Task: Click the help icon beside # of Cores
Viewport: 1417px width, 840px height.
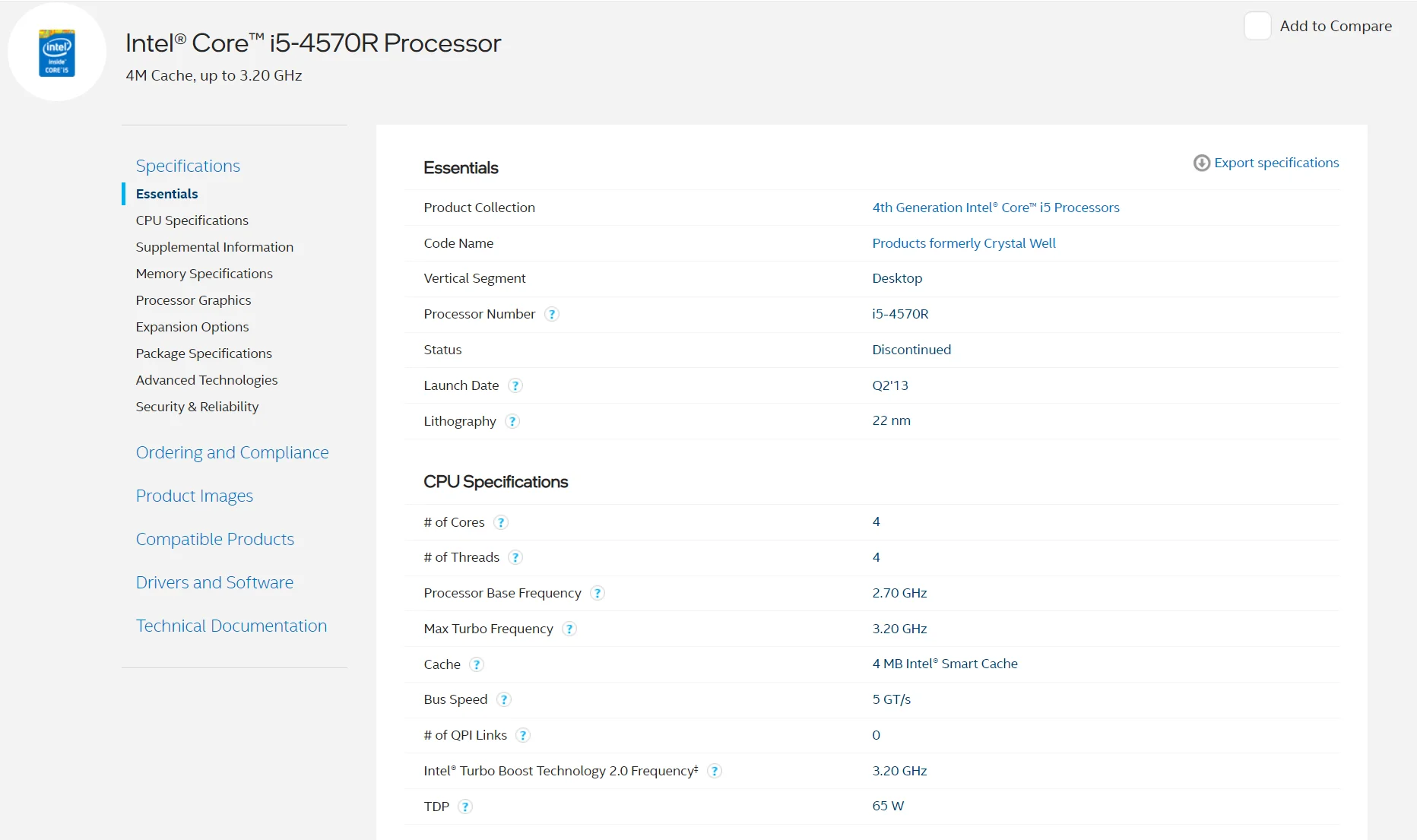Action: [x=501, y=522]
